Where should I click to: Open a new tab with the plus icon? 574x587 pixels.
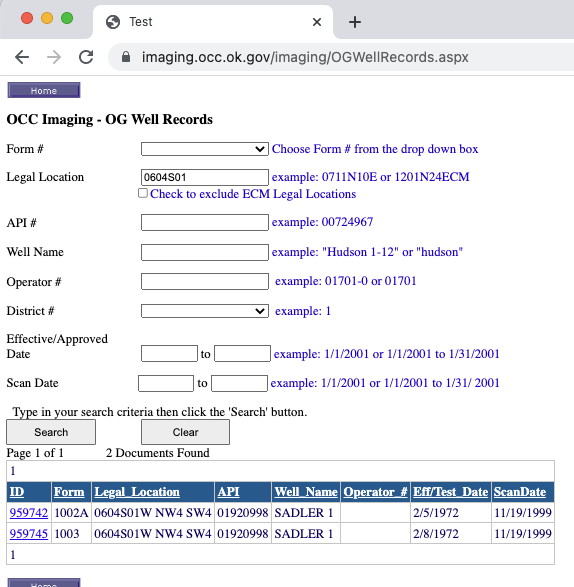355,22
